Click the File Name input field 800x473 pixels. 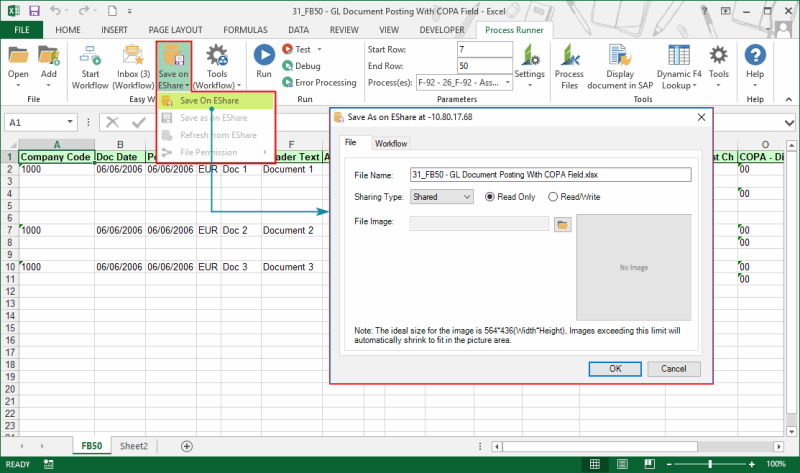point(551,174)
